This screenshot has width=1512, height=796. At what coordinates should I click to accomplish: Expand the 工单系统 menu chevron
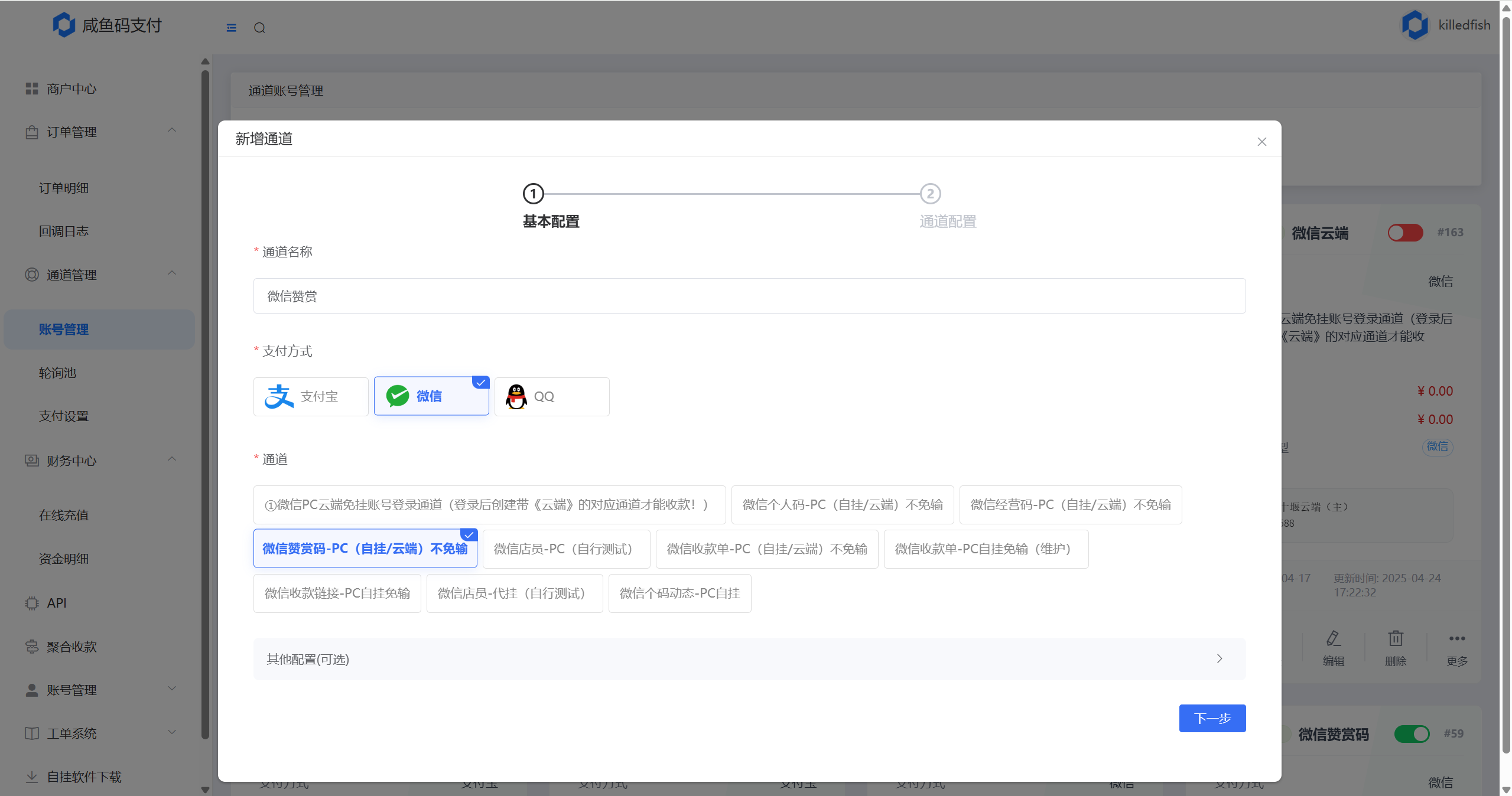[172, 732]
